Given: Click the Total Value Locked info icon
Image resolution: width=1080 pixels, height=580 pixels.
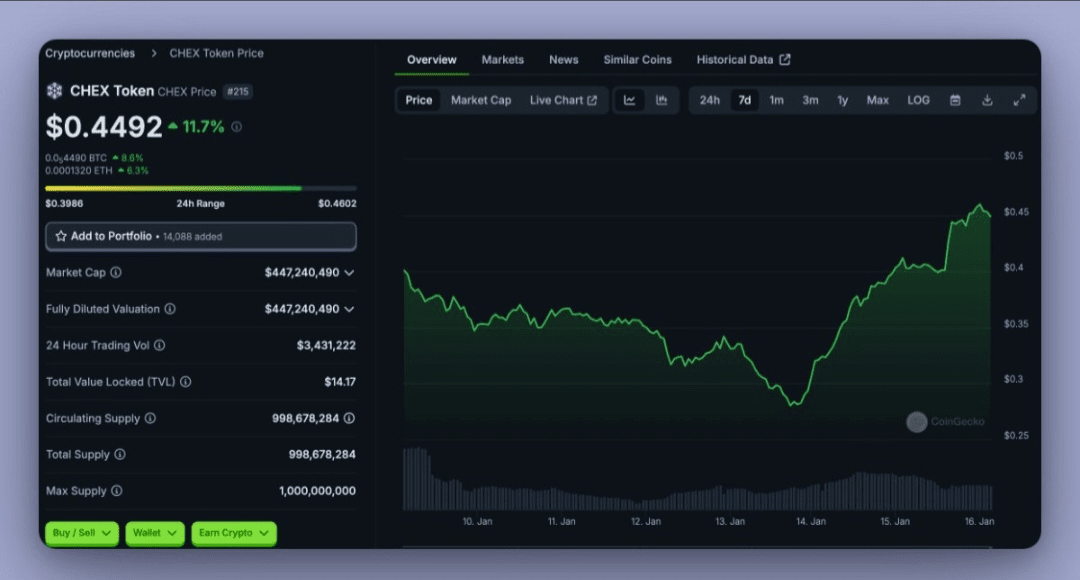Looking at the screenshot, I should pos(185,382).
